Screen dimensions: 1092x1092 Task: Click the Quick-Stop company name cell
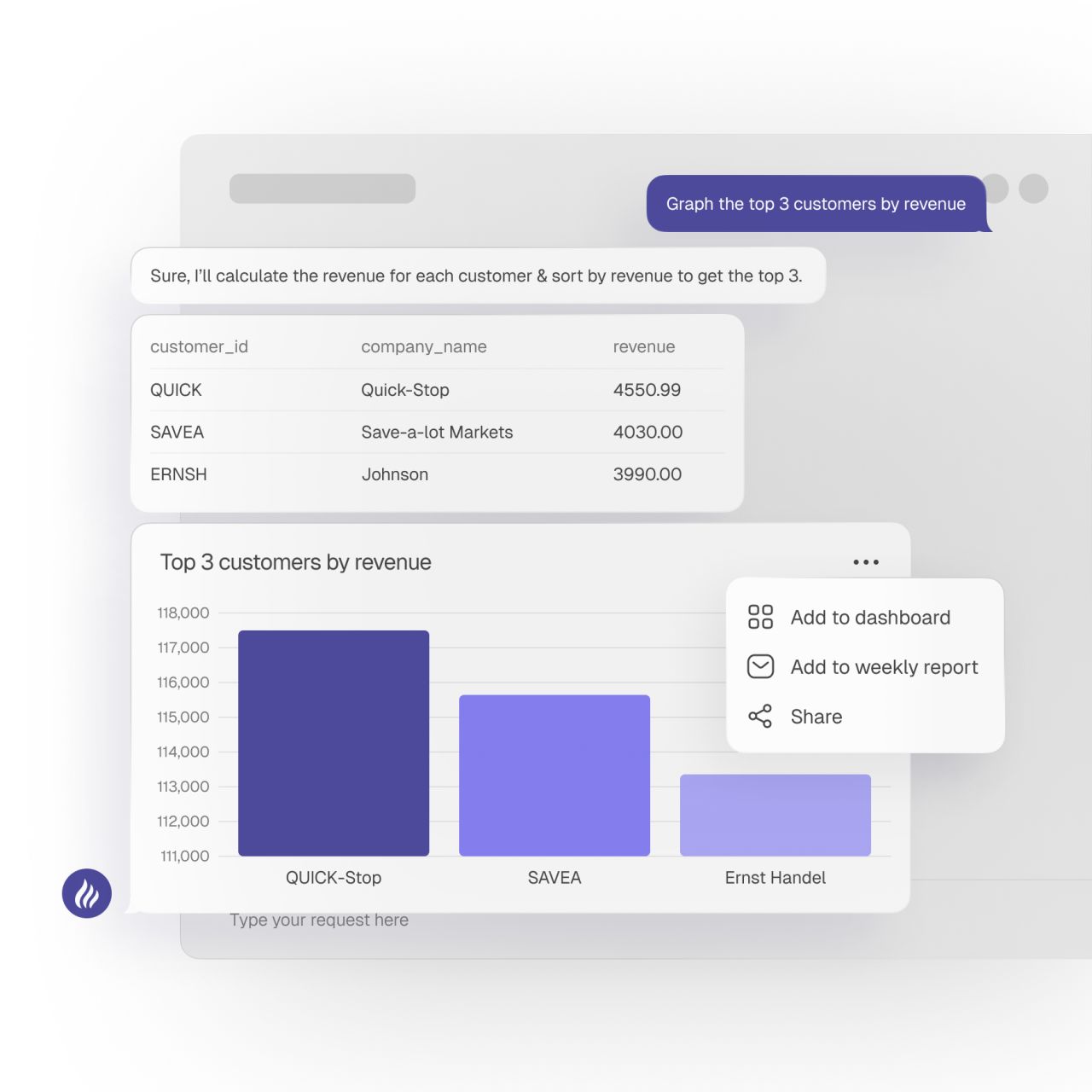pos(405,390)
